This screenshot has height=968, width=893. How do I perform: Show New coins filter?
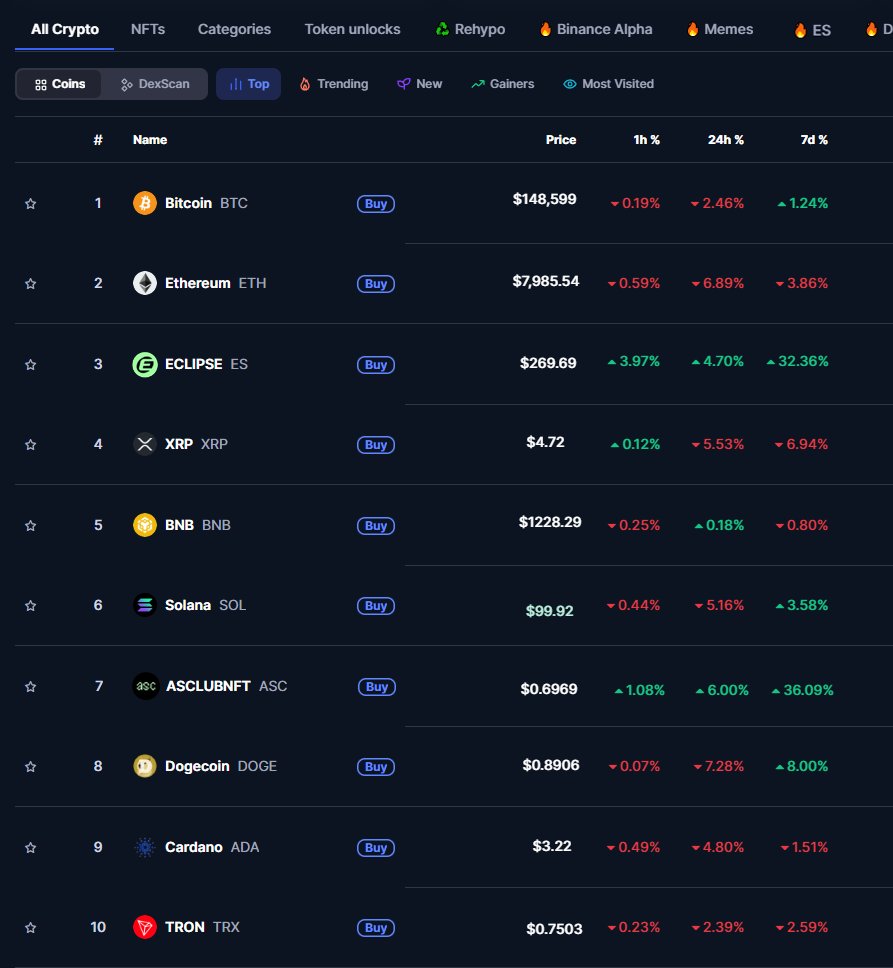(x=420, y=84)
